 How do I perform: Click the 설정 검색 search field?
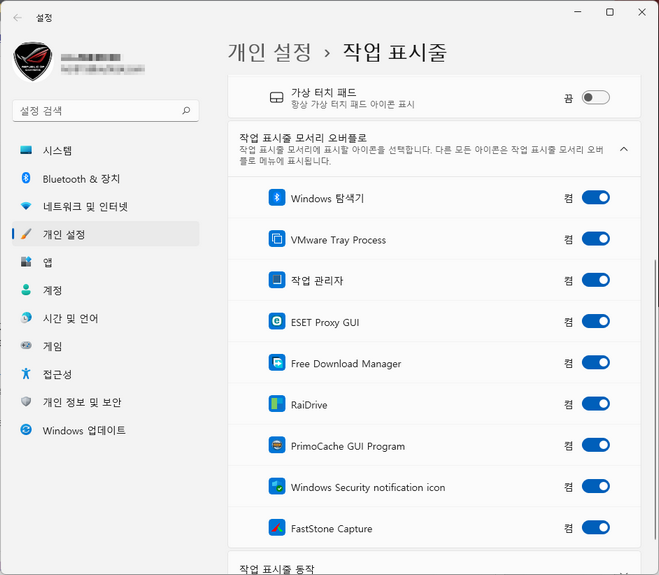click(x=105, y=111)
